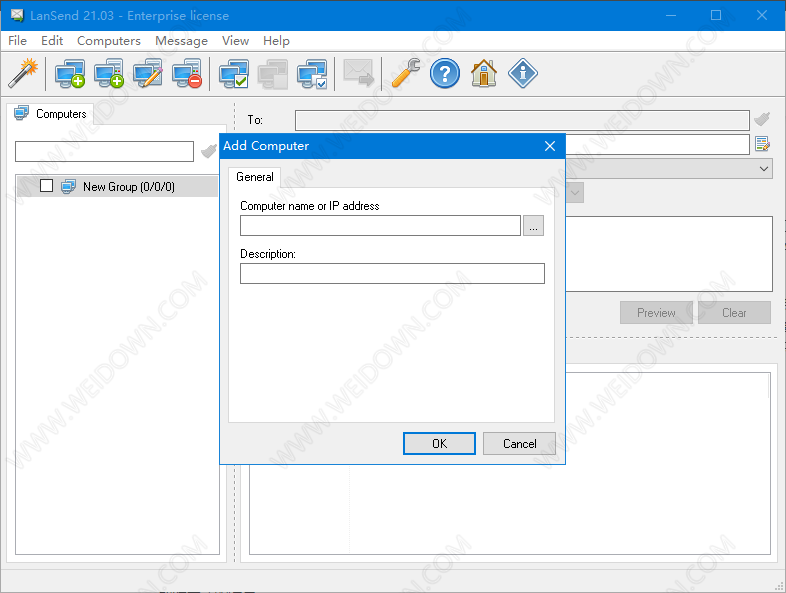Image resolution: width=786 pixels, height=593 pixels.
Task: Expand the wide dropdown behind the dialog
Action: click(x=763, y=168)
